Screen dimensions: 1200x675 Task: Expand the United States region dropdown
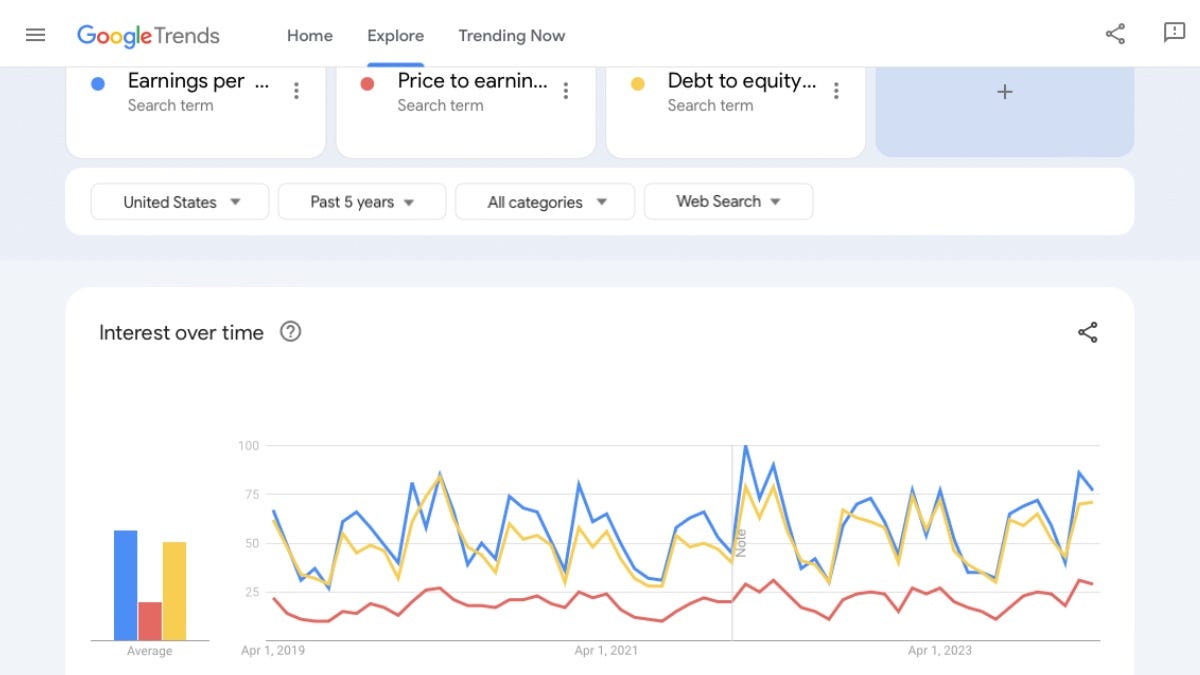(180, 202)
